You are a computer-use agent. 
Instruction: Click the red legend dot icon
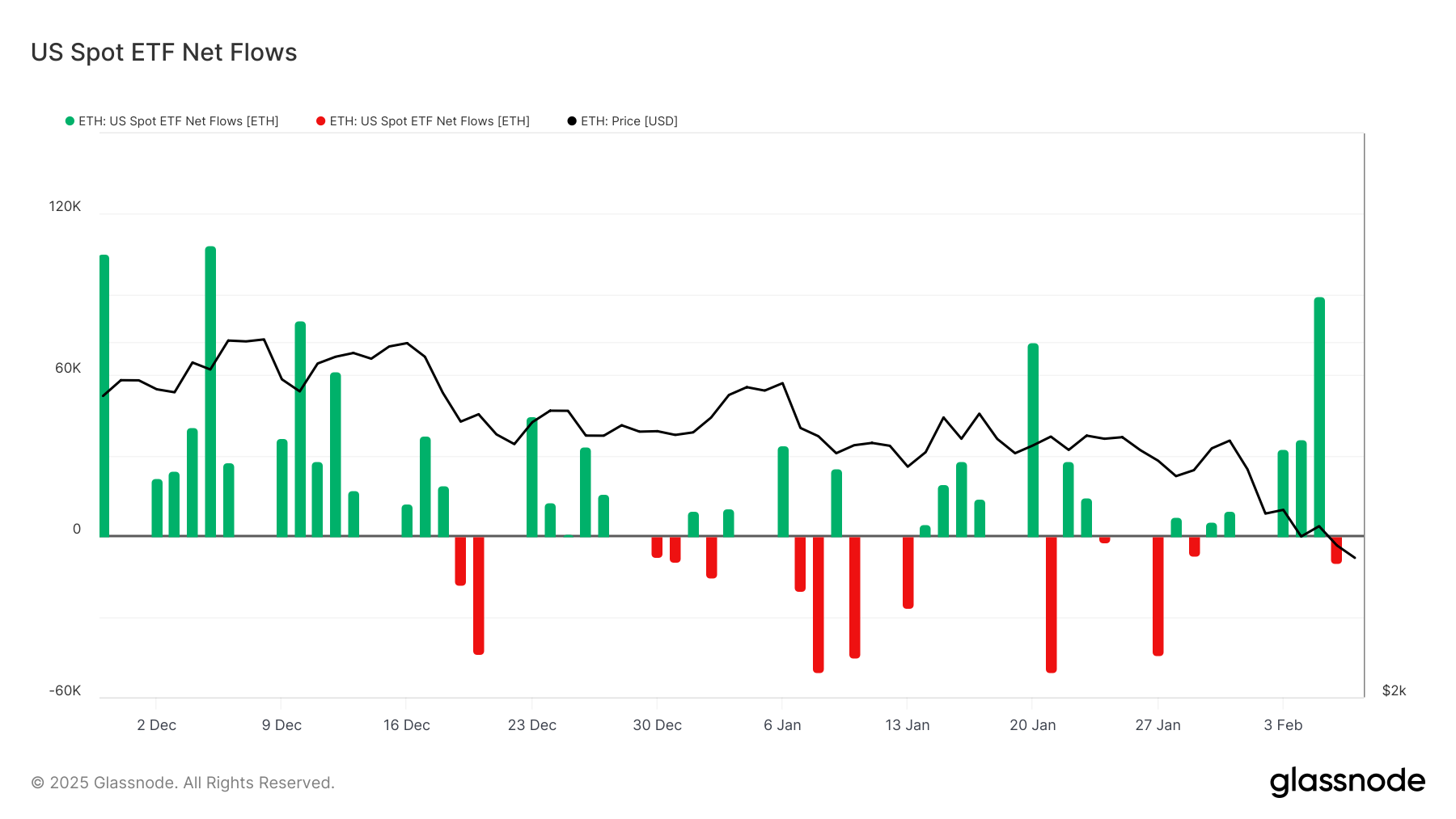pyautogui.click(x=320, y=121)
